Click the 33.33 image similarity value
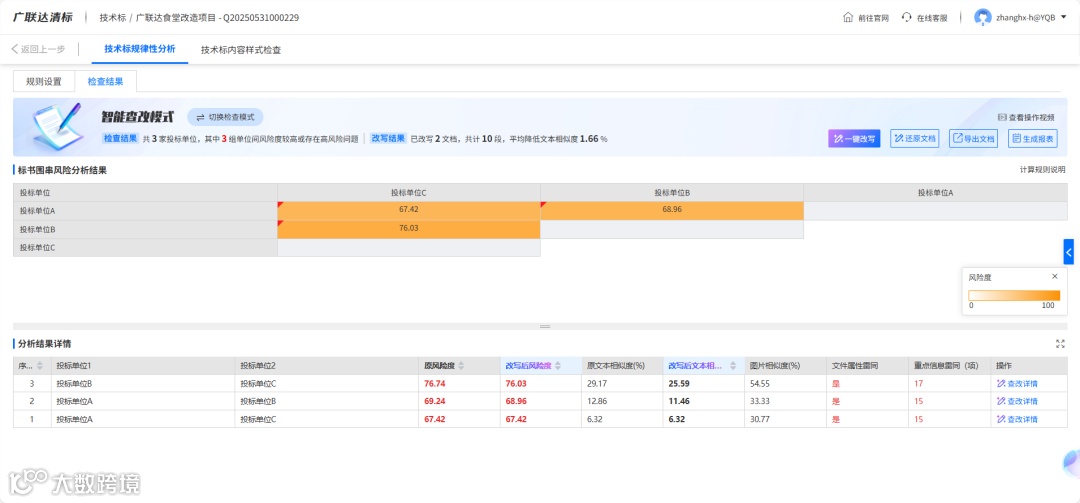This screenshot has height=503, width=1080. point(759,401)
